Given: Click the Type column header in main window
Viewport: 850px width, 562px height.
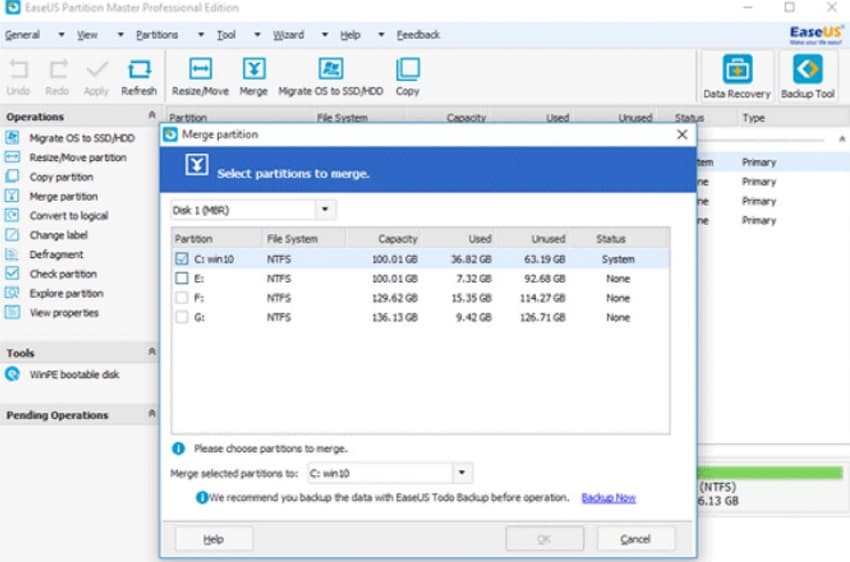Looking at the screenshot, I should (x=754, y=118).
